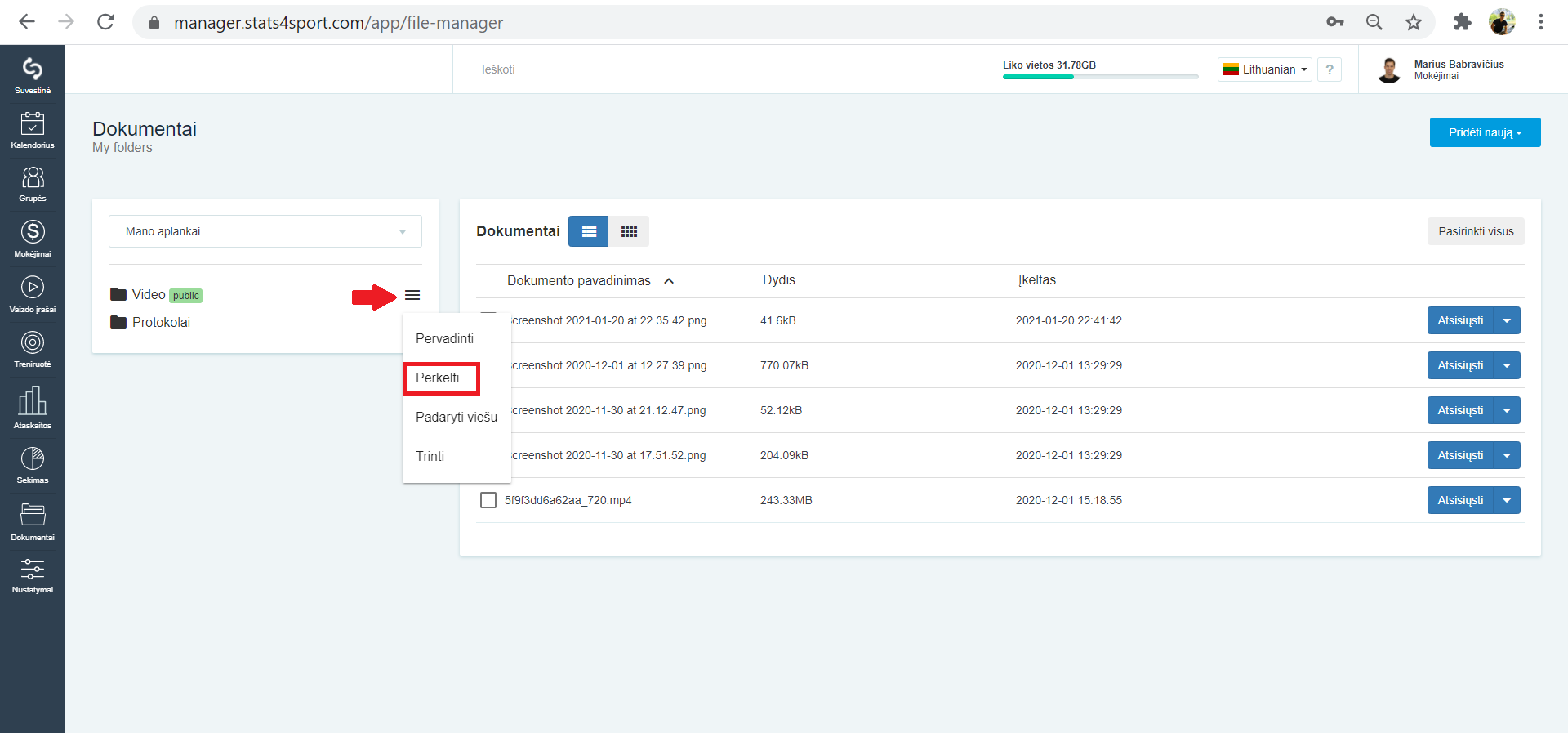Viewport: 1568px width, 733px height.
Task: Open Ataskaitos reports icon
Action: click(33, 407)
